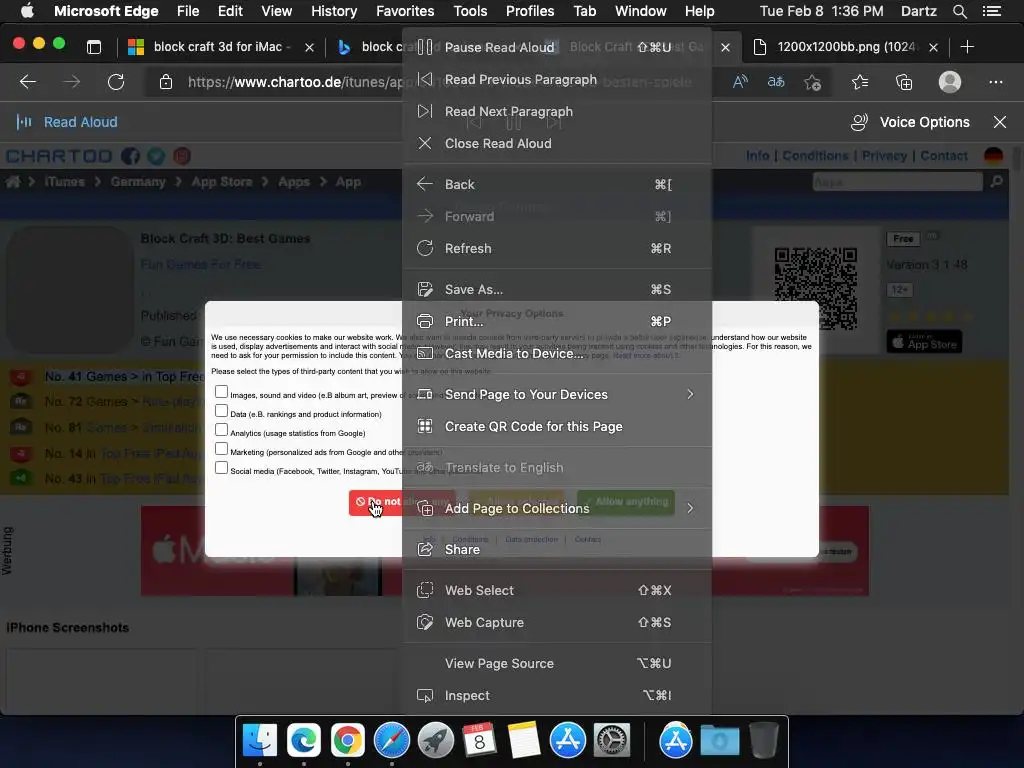Open the Favorites list icon
The height and width of the screenshot is (768, 1024).
pos(860,82)
